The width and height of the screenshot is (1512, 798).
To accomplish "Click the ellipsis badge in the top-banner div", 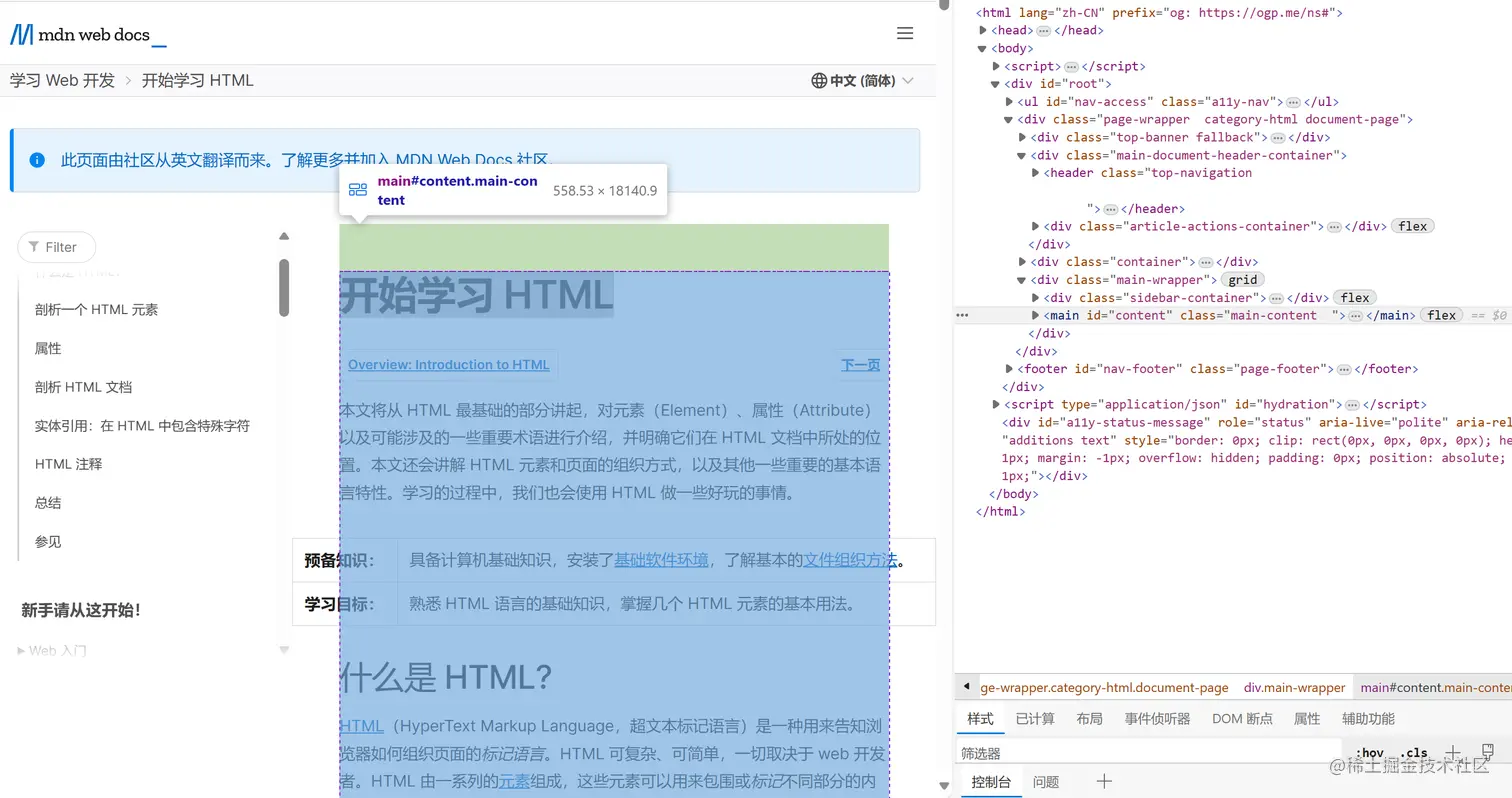I will (1278, 138).
